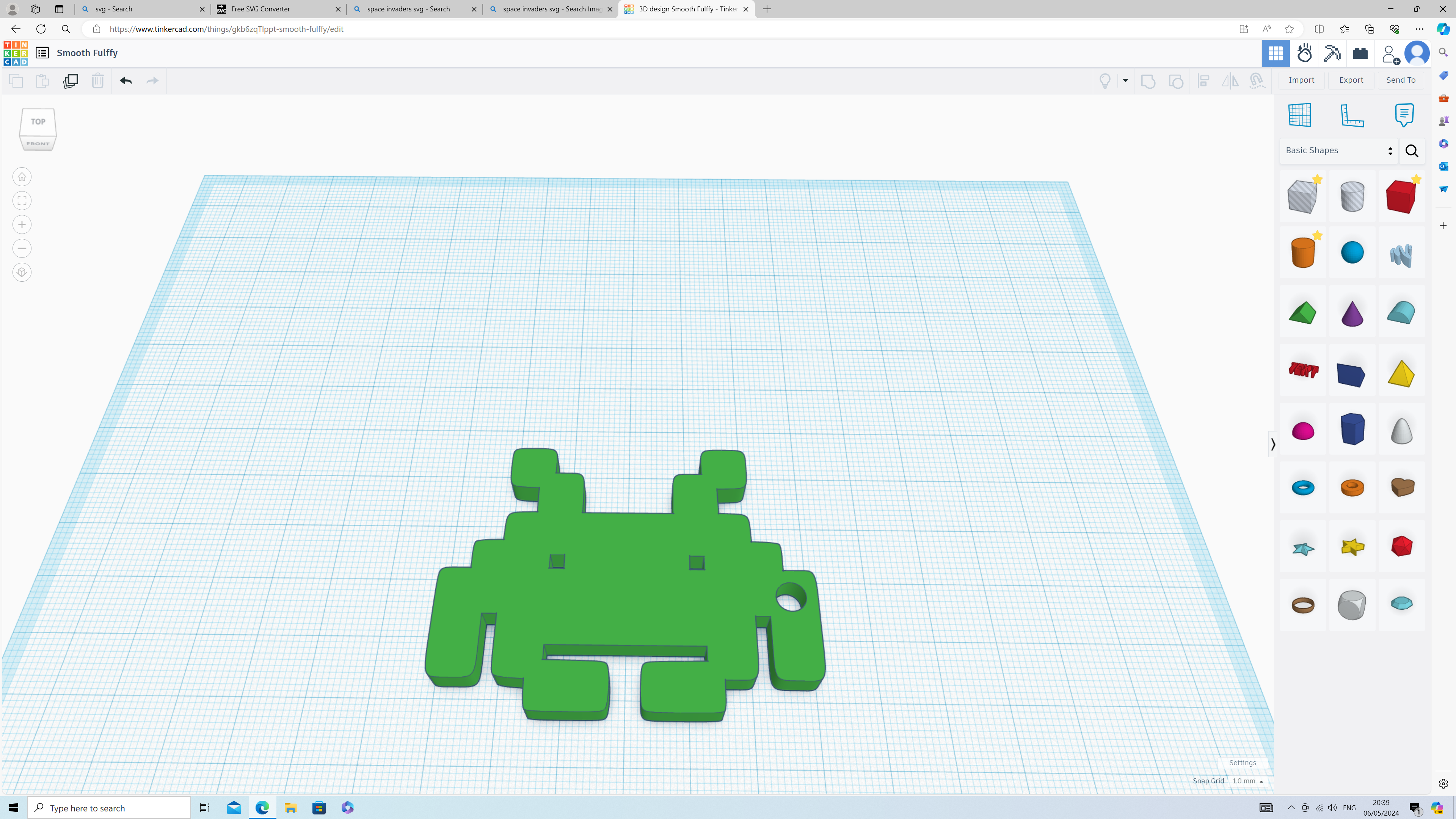
Task: Click the Mirror tool icon
Action: (x=1230, y=80)
